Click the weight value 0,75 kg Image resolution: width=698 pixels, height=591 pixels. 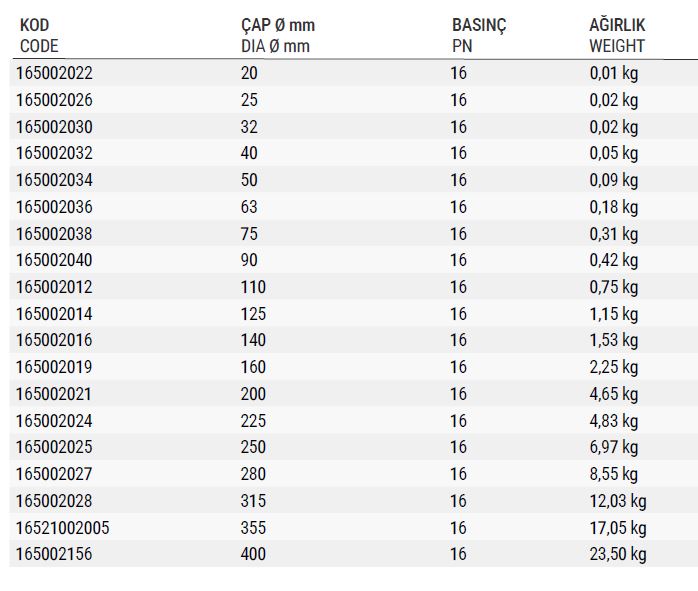click(614, 287)
